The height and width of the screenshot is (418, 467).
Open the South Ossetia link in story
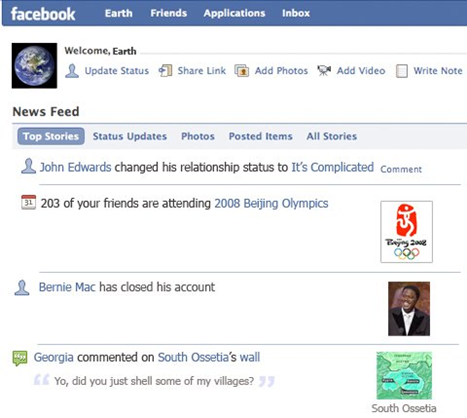point(193,357)
